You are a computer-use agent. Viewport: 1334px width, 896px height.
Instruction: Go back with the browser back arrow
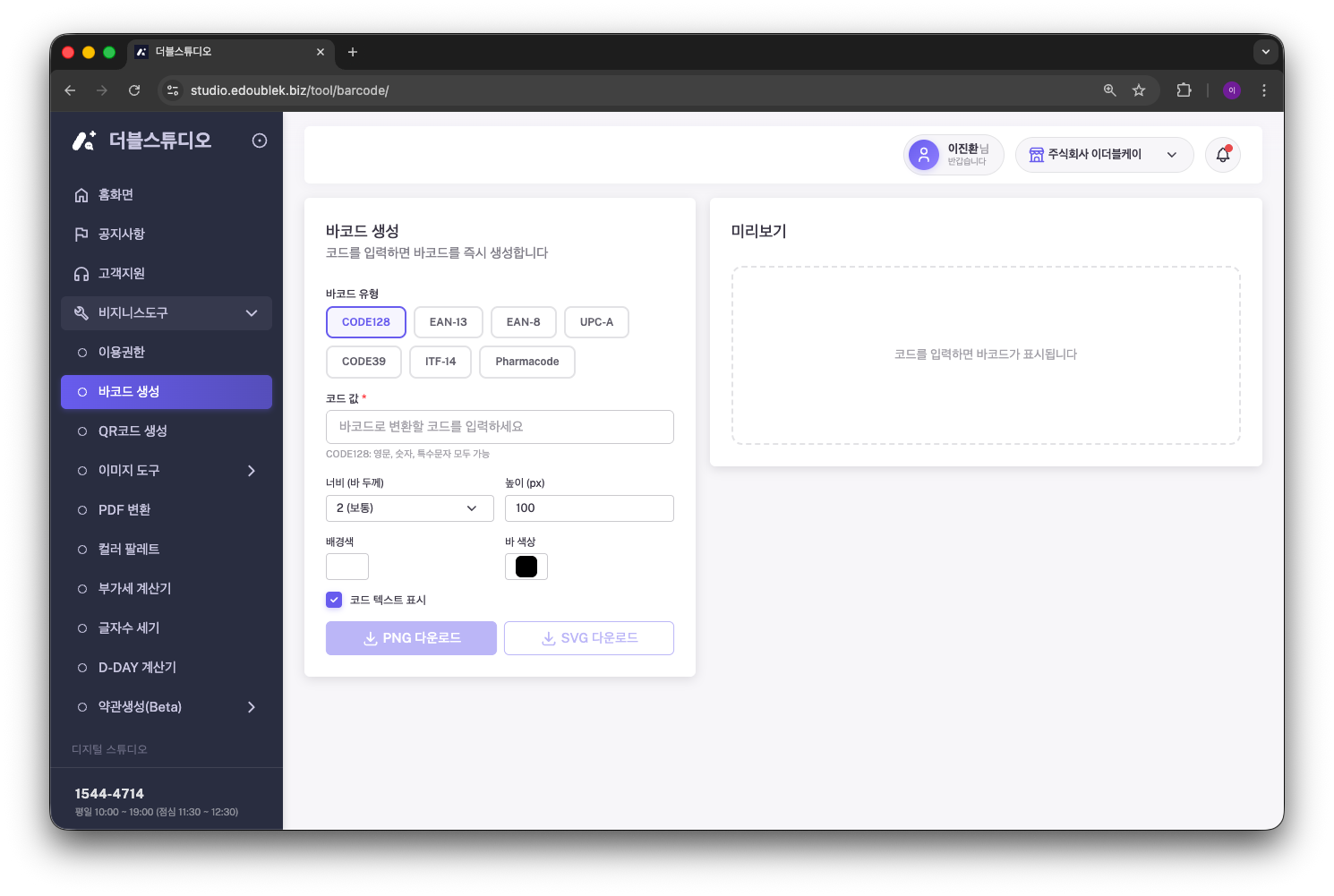click(x=70, y=90)
